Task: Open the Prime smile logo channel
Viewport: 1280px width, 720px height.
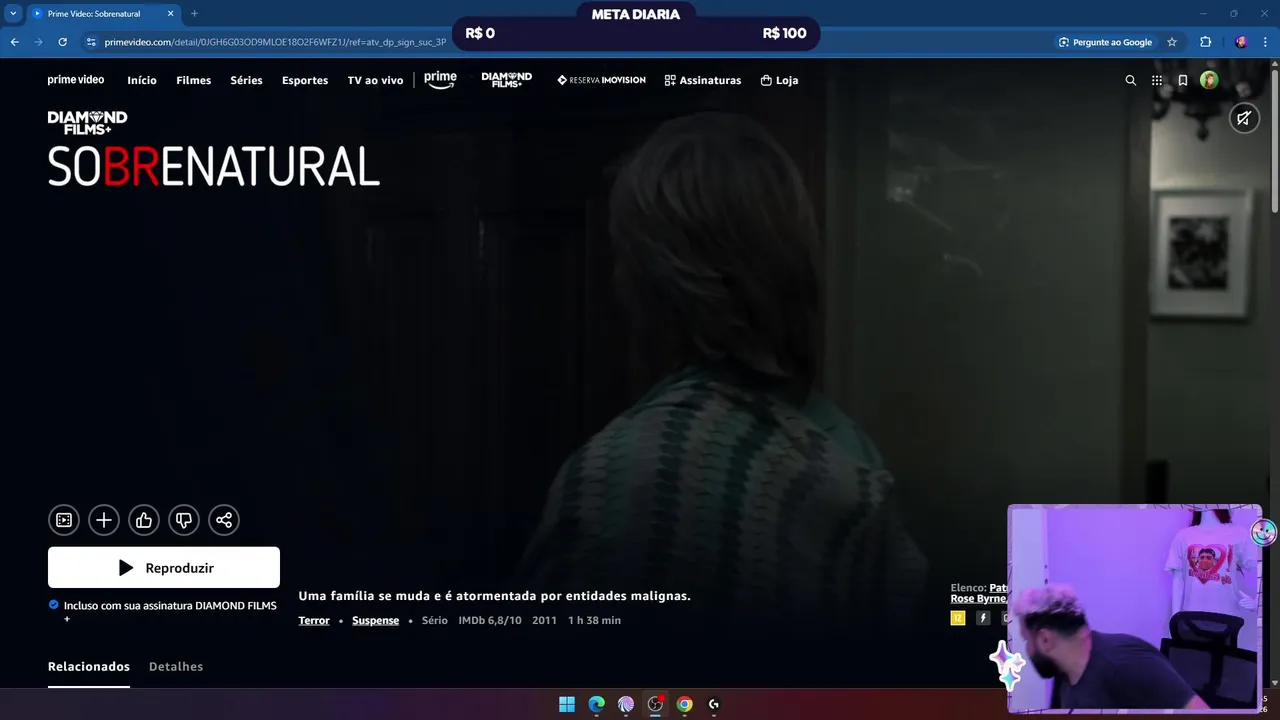Action: pyautogui.click(x=440, y=80)
